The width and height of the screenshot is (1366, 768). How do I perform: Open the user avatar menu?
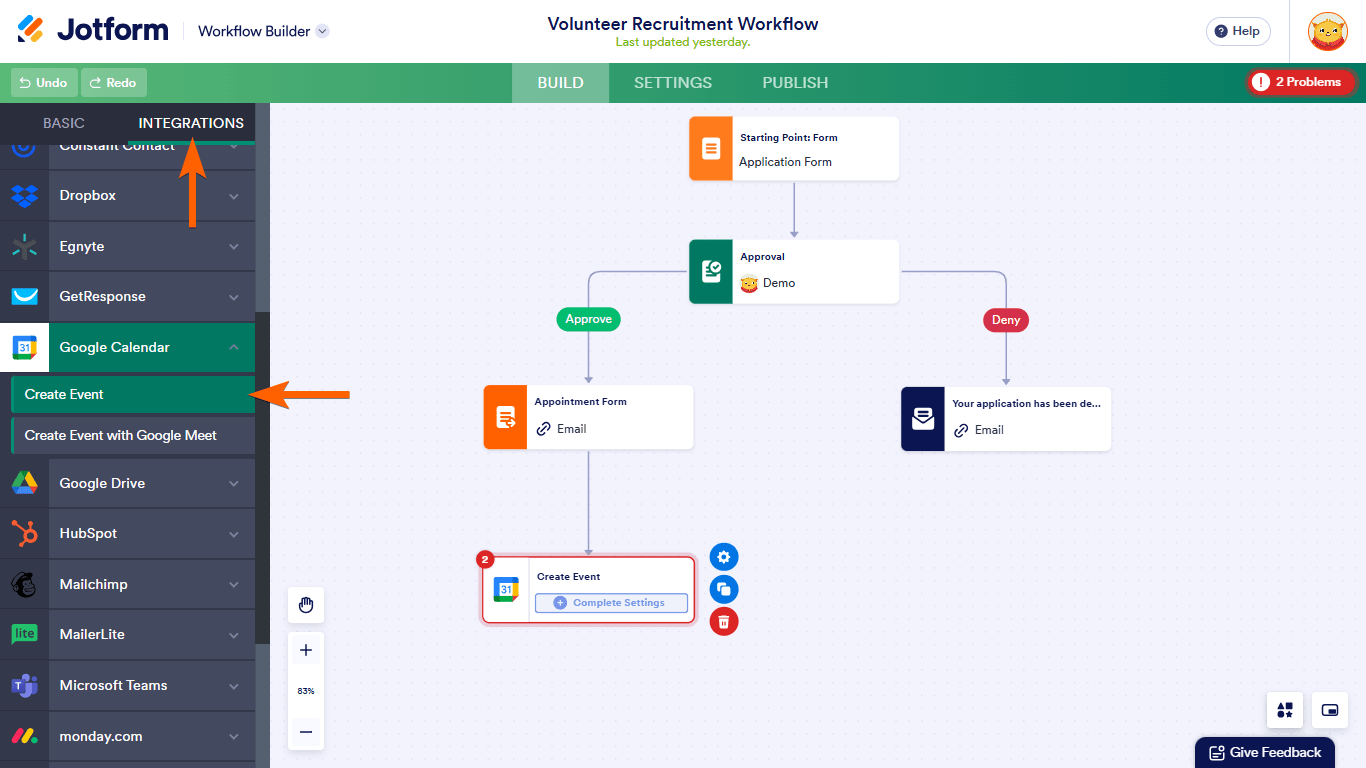(1328, 31)
